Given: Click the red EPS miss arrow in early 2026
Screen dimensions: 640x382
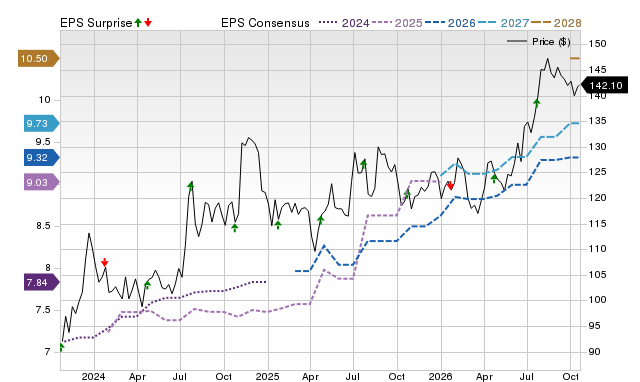Looking at the screenshot, I should (450, 186).
